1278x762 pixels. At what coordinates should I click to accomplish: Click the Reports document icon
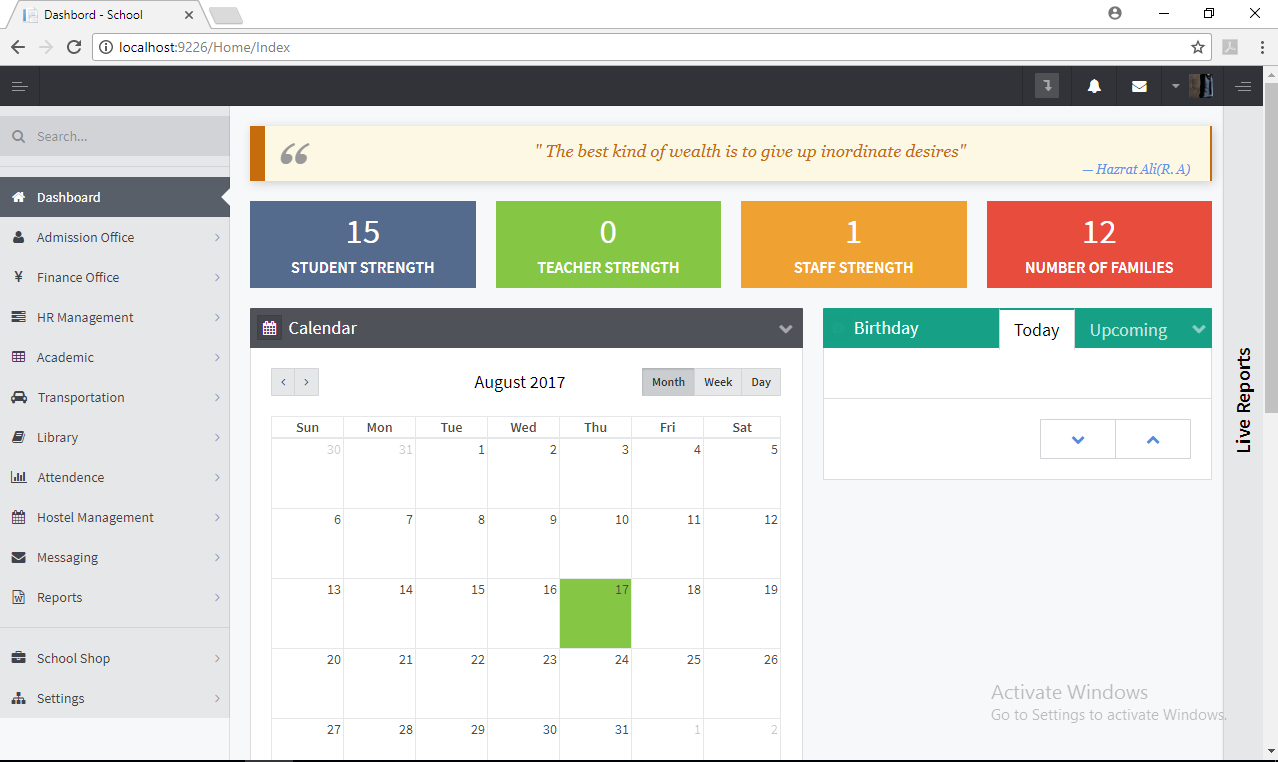(x=18, y=597)
